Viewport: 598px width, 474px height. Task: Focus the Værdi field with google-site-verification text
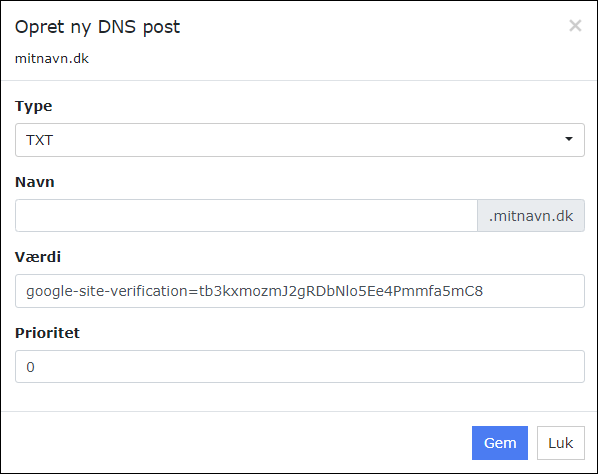(300, 291)
